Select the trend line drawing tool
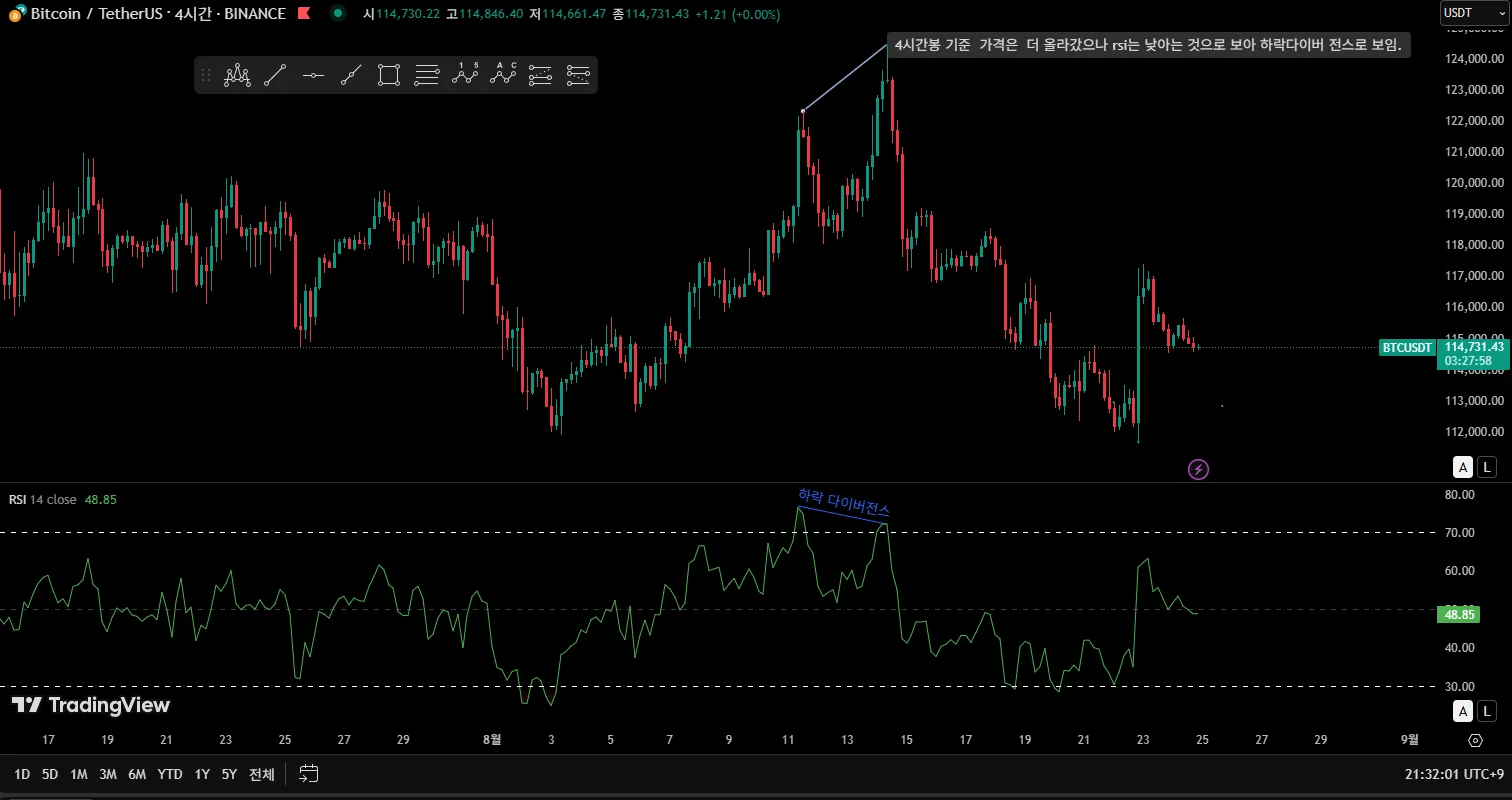This screenshot has height=800, width=1512. 275,75
